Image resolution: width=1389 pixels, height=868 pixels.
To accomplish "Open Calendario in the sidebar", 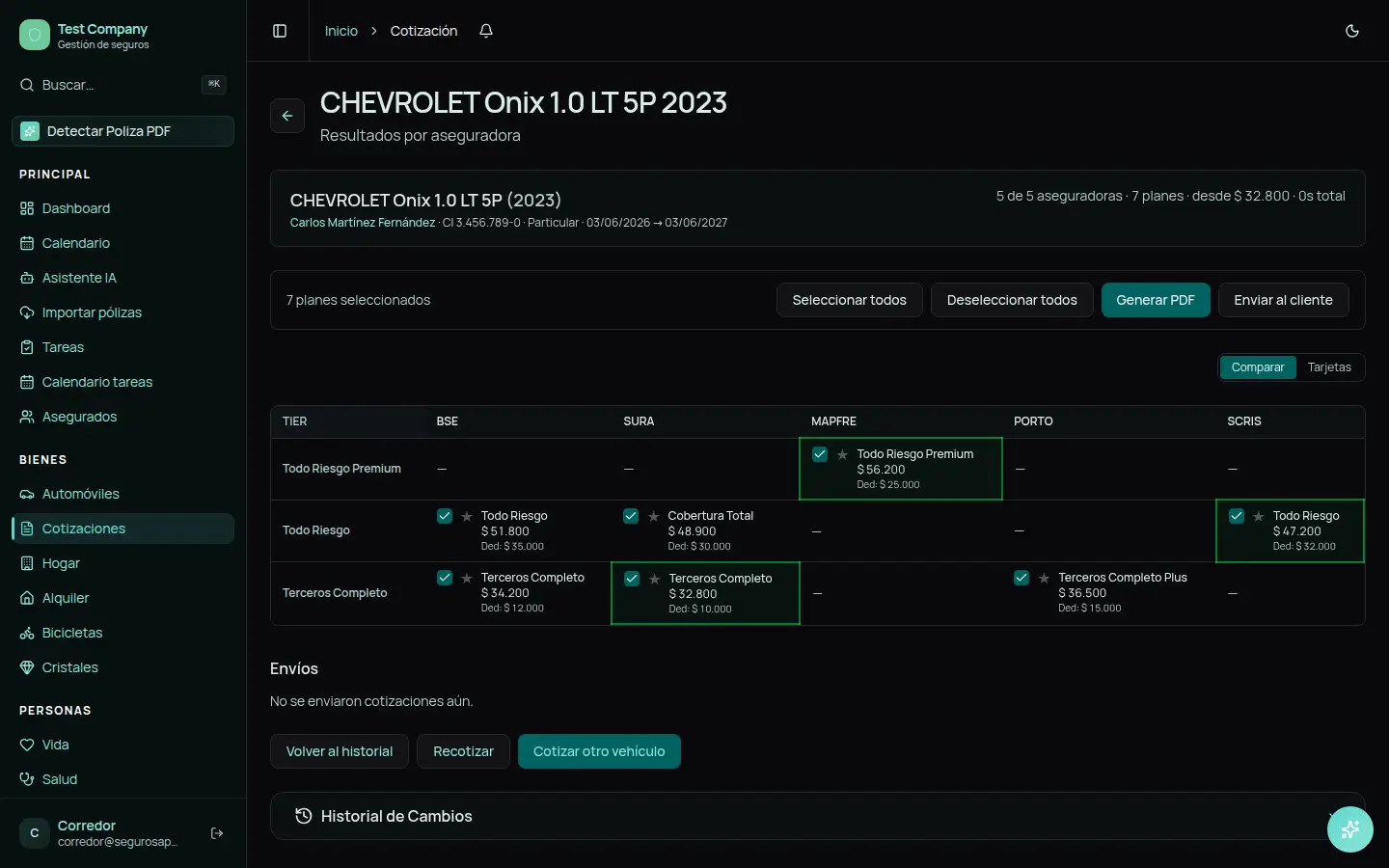I will point(123,243).
